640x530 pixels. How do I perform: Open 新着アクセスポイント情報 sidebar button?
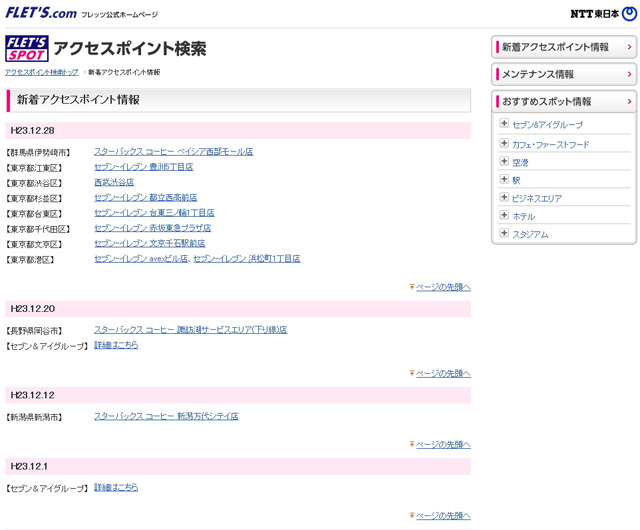pyautogui.click(x=564, y=47)
